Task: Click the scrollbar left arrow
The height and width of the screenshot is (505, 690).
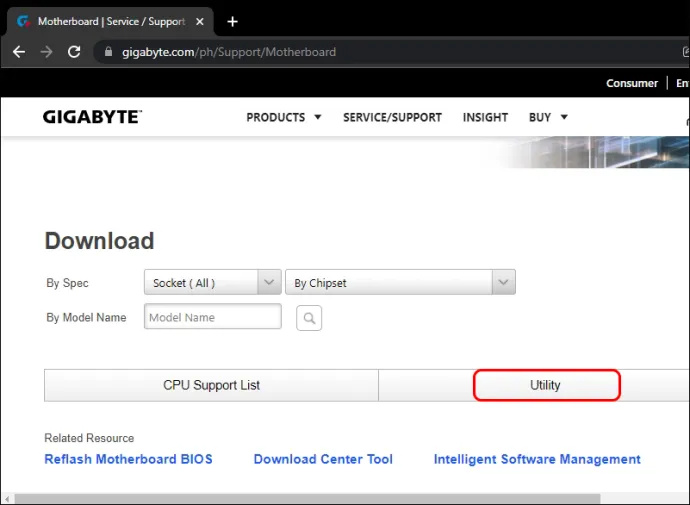Action: 7,499
